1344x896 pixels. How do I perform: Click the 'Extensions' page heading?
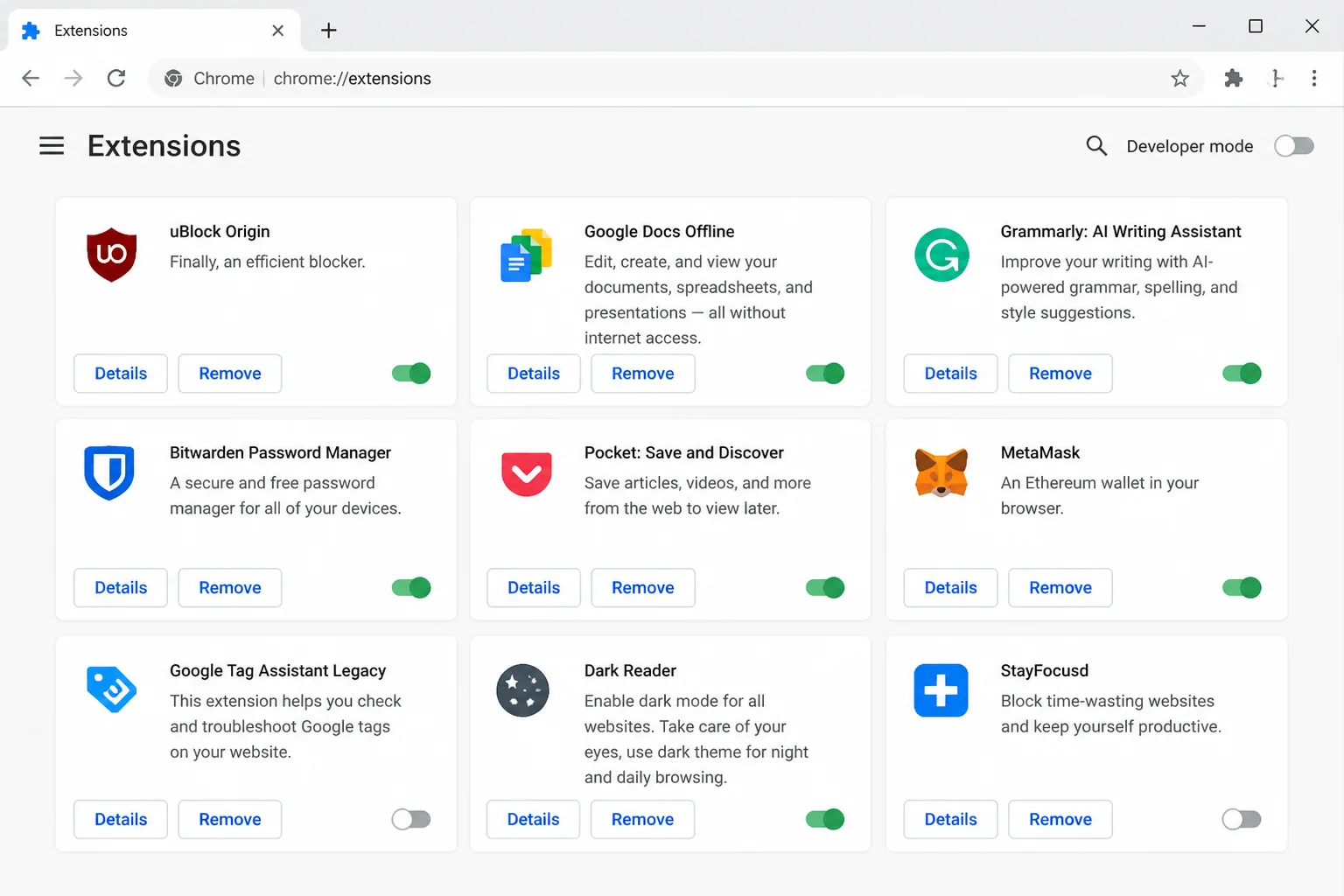tap(164, 146)
